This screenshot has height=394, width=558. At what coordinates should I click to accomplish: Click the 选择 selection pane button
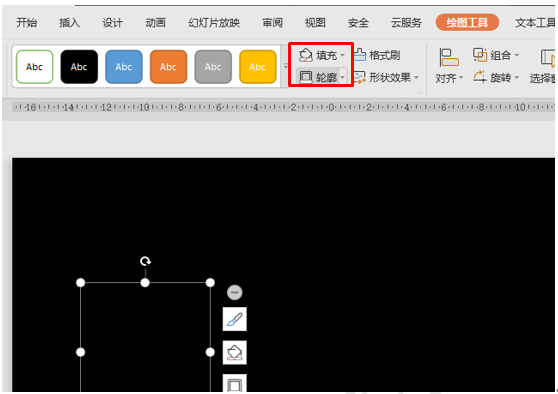tap(542, 66)
